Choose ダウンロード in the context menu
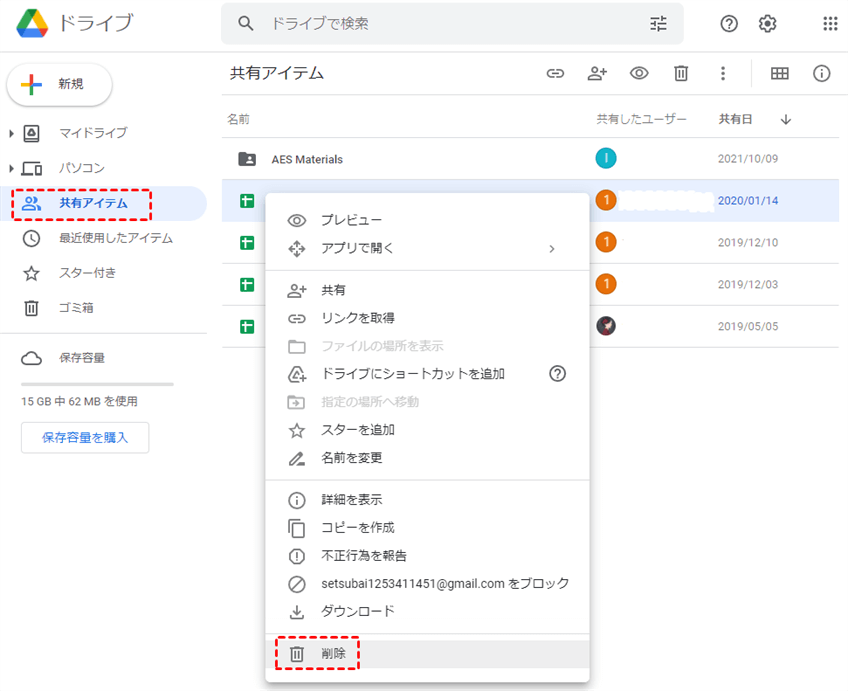 [357, 611]
